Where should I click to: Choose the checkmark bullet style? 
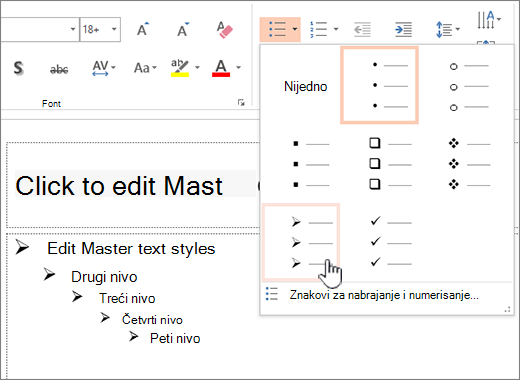pyautogui.click(x=391, y=242)
